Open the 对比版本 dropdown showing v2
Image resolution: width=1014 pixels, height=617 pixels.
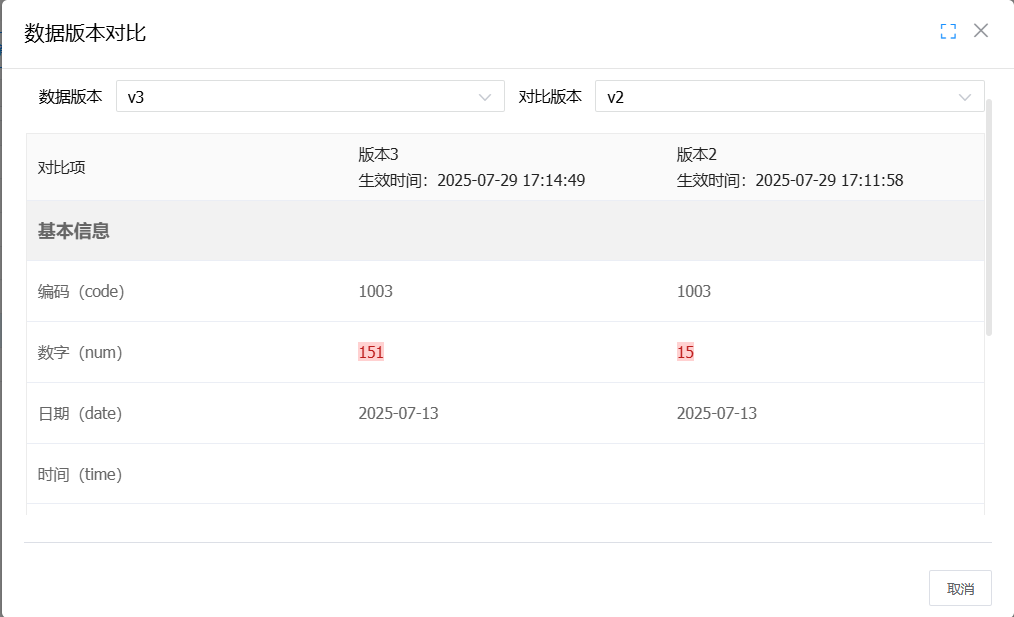point(780,97)
